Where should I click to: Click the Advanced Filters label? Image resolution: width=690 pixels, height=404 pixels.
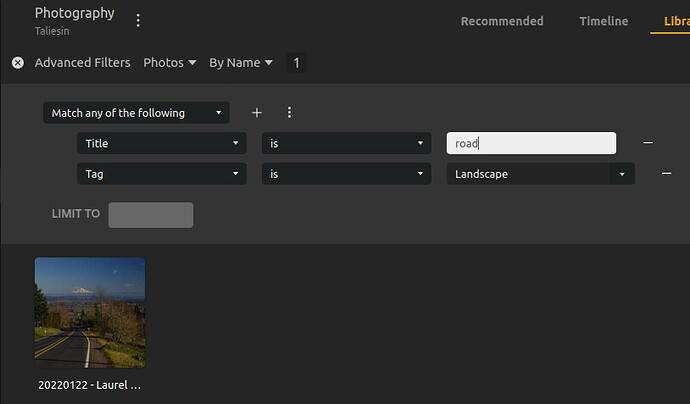point(82,62)
